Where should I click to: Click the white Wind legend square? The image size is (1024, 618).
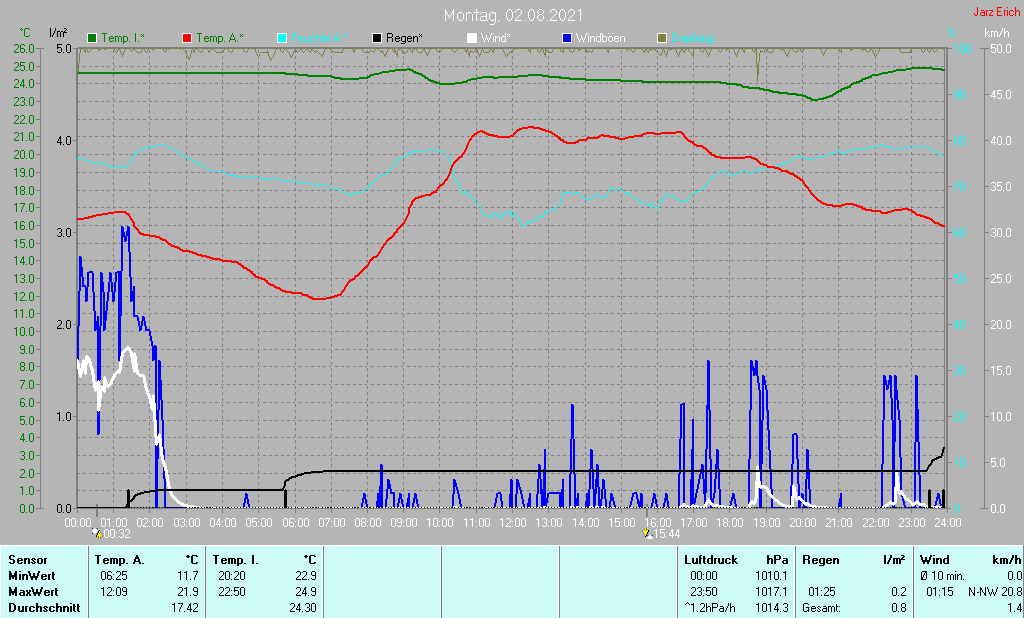tap(472, 39)
